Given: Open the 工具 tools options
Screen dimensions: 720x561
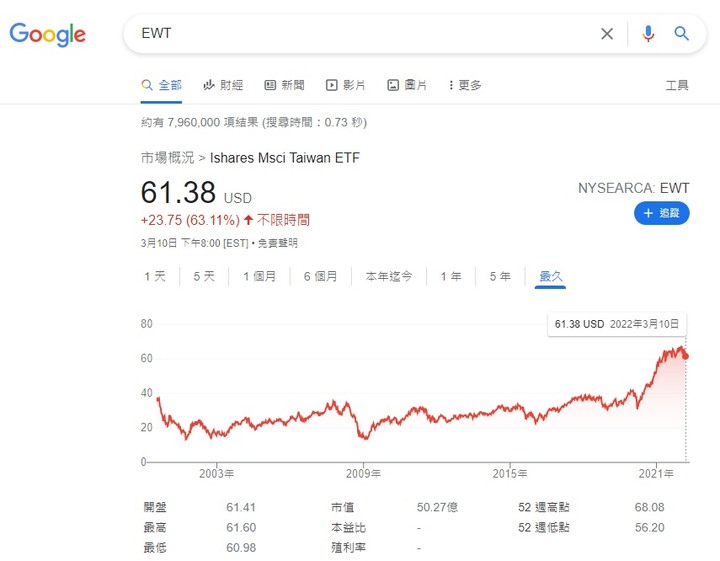Looking at the screenshot, I should 677,85.
